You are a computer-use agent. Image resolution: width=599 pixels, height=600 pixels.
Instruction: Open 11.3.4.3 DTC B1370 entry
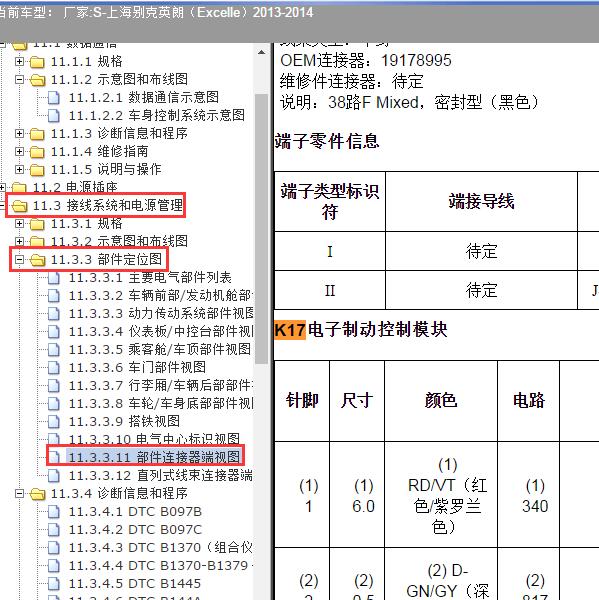click(161, 548)
